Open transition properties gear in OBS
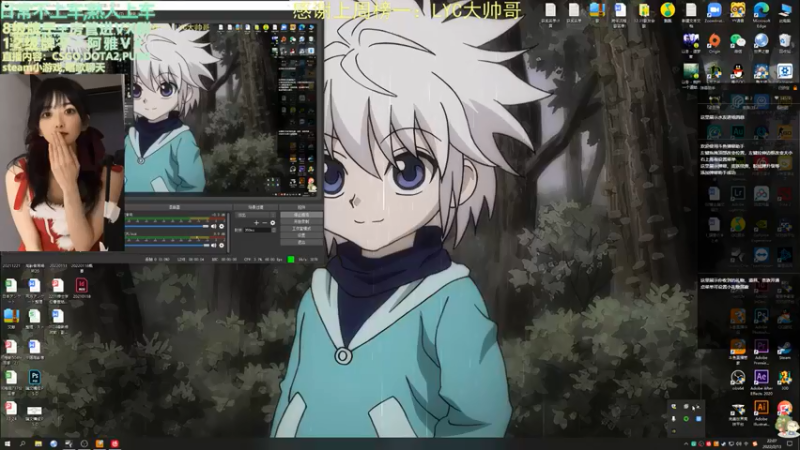 272,222
